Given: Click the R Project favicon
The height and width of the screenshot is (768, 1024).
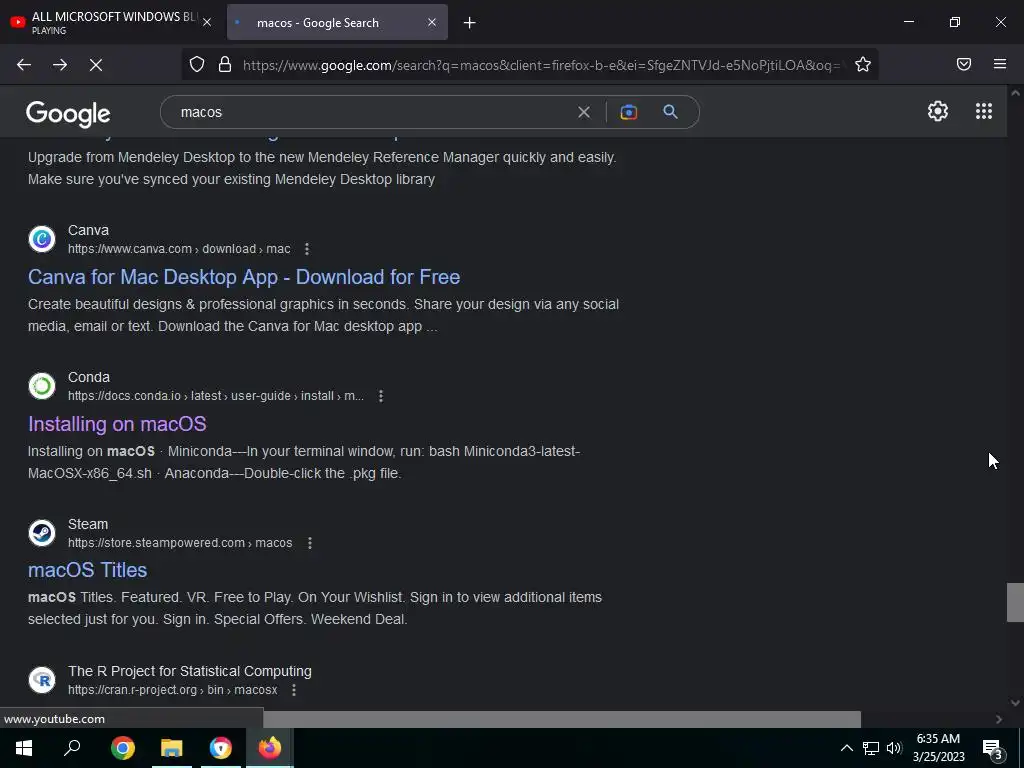Looking at the screenshot, I should [42, 680].
